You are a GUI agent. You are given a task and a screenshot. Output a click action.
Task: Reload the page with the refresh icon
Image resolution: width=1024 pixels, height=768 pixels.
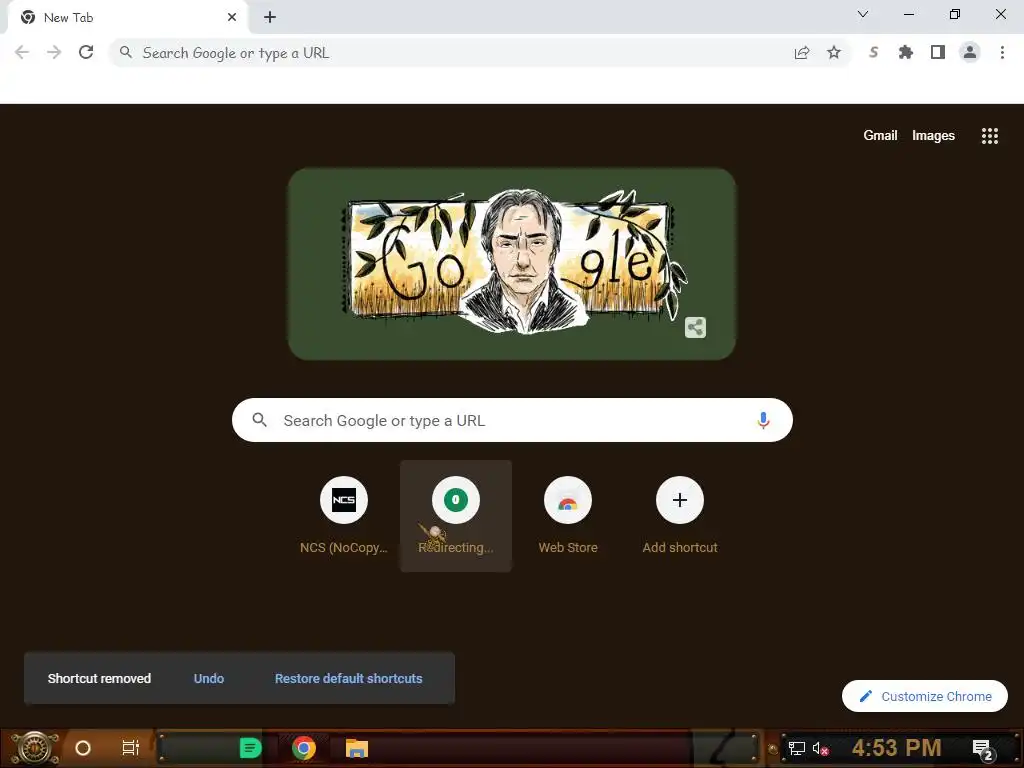tap(86, 52)
